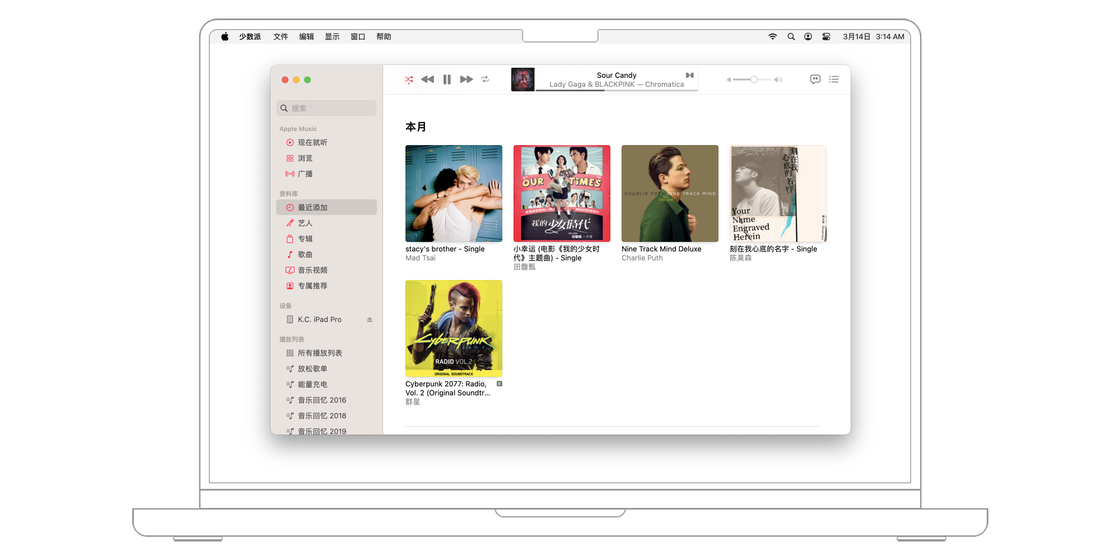
Task: Open 刻在我心底的名字 album cover
Action: tap(778, 194)
